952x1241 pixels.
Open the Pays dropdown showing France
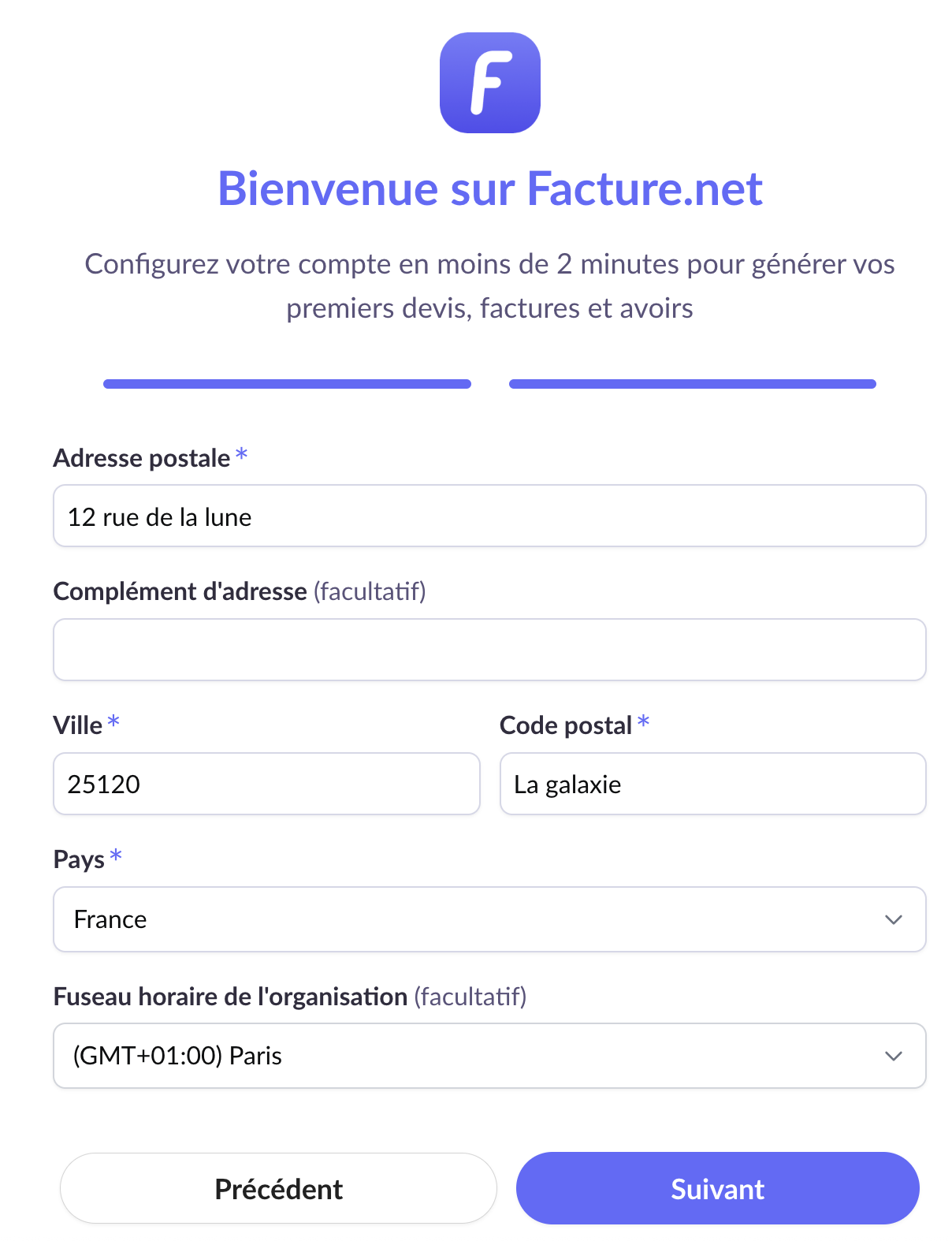point(473,919)
